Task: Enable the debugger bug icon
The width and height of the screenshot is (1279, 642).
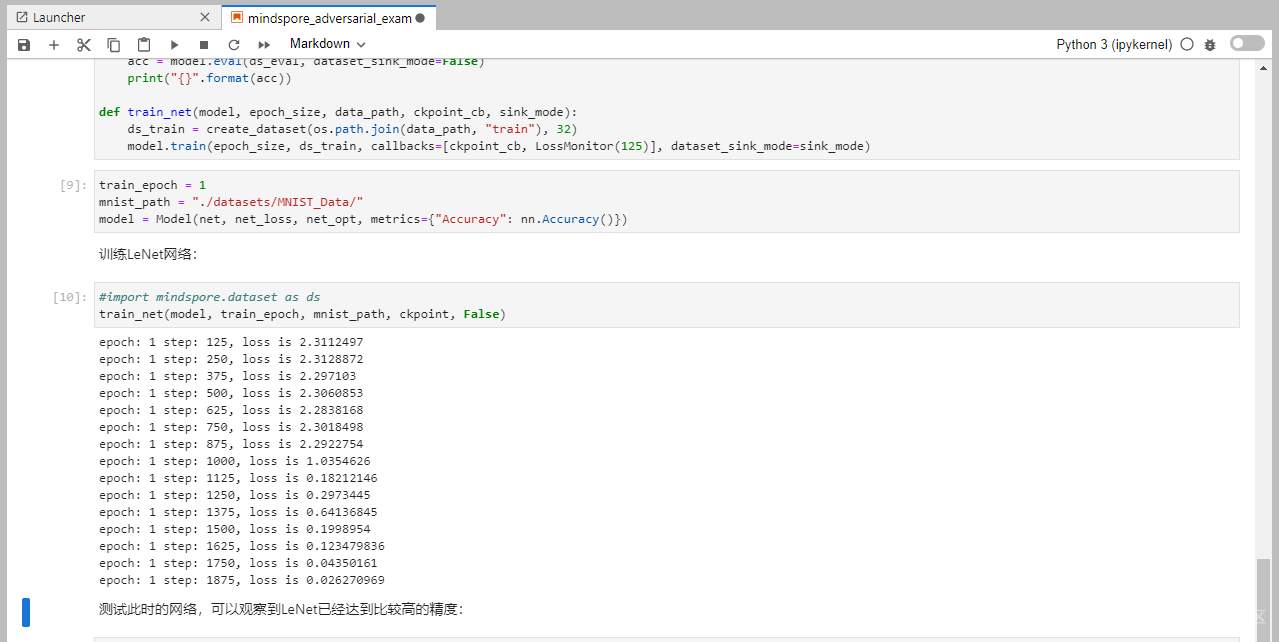Action: click(1210, 45)
